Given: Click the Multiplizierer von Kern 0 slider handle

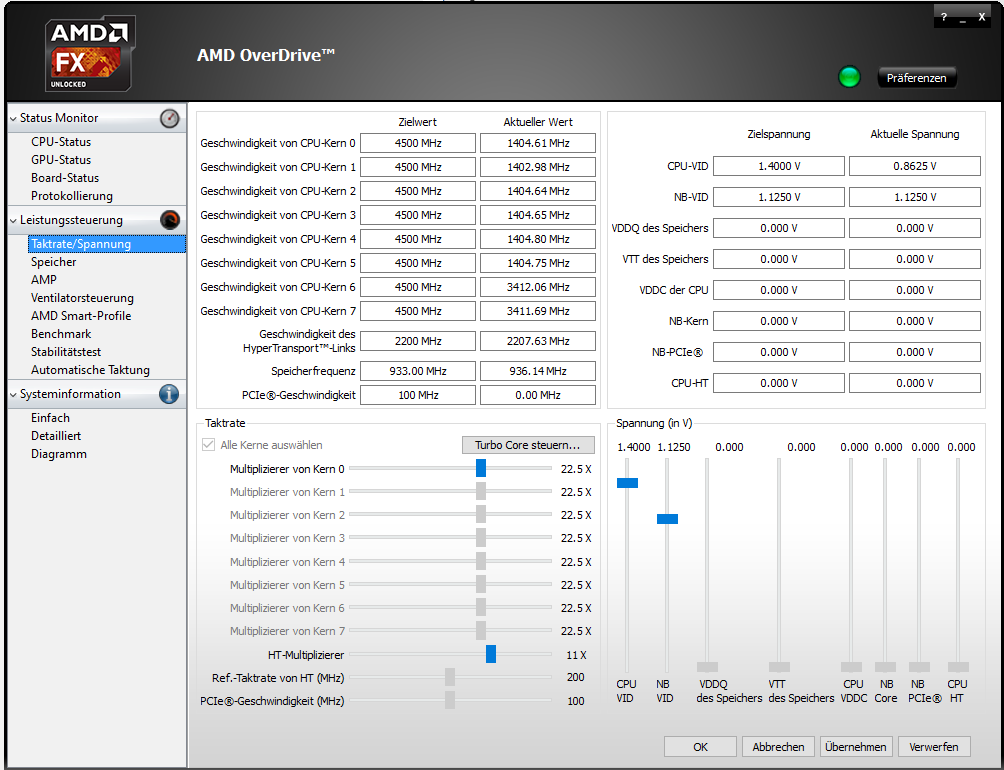Looking at the screenshot, I should pos(481,469).
